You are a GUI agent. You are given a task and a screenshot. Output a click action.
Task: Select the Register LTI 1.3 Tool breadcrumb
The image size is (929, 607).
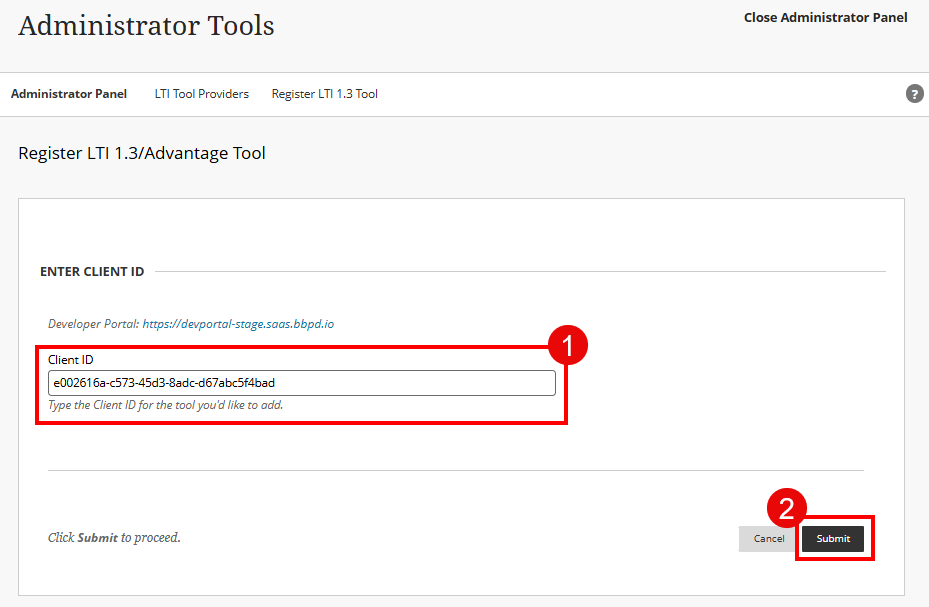point(324,93)
